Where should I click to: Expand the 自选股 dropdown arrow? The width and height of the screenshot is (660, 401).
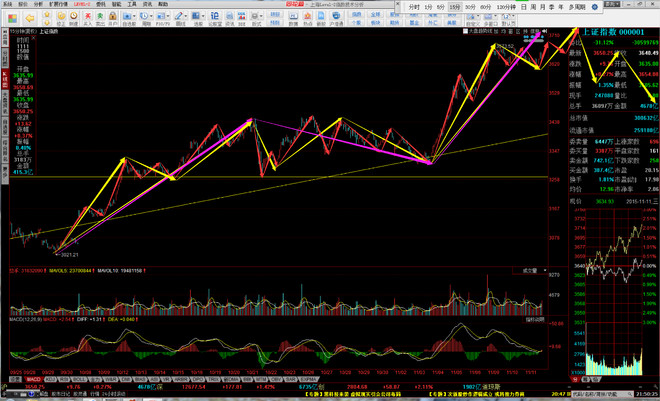click(134, 16)
